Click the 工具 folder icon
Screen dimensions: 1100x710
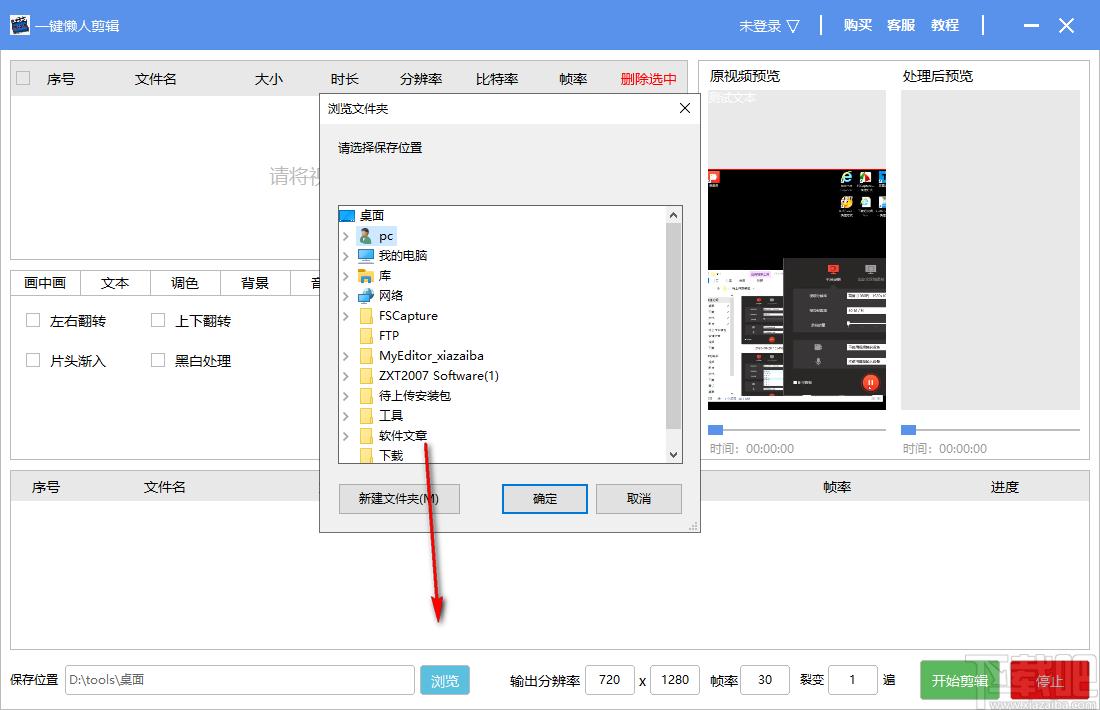tap(365, 415)
